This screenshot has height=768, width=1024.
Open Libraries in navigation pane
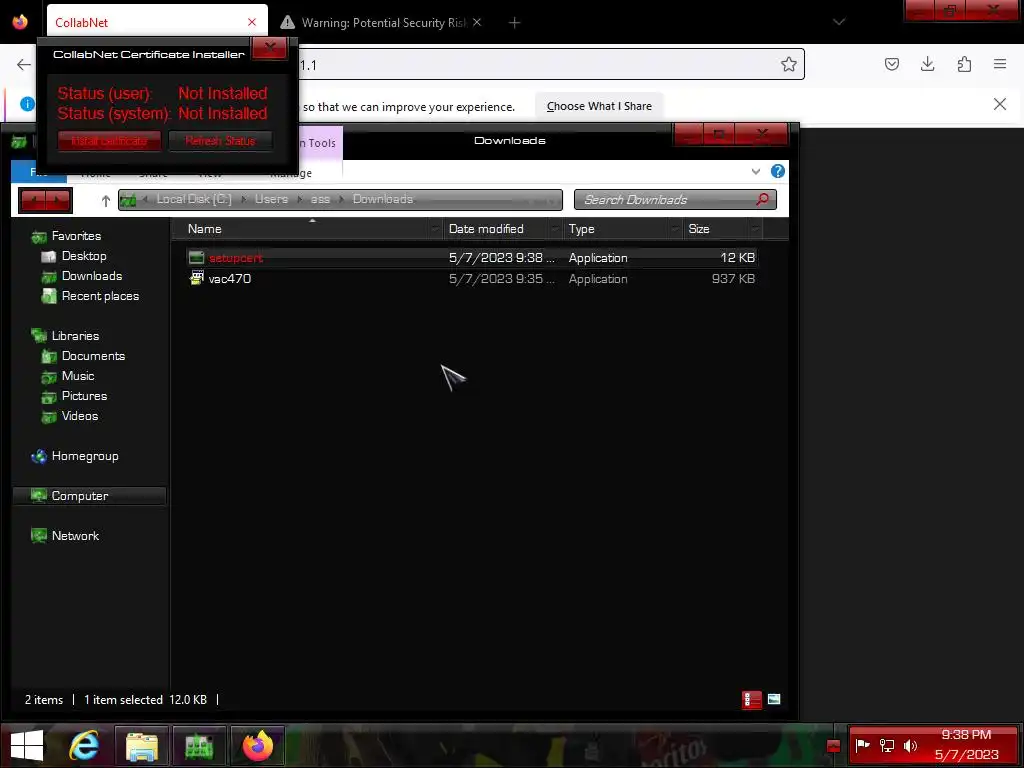tap(75, 336)
